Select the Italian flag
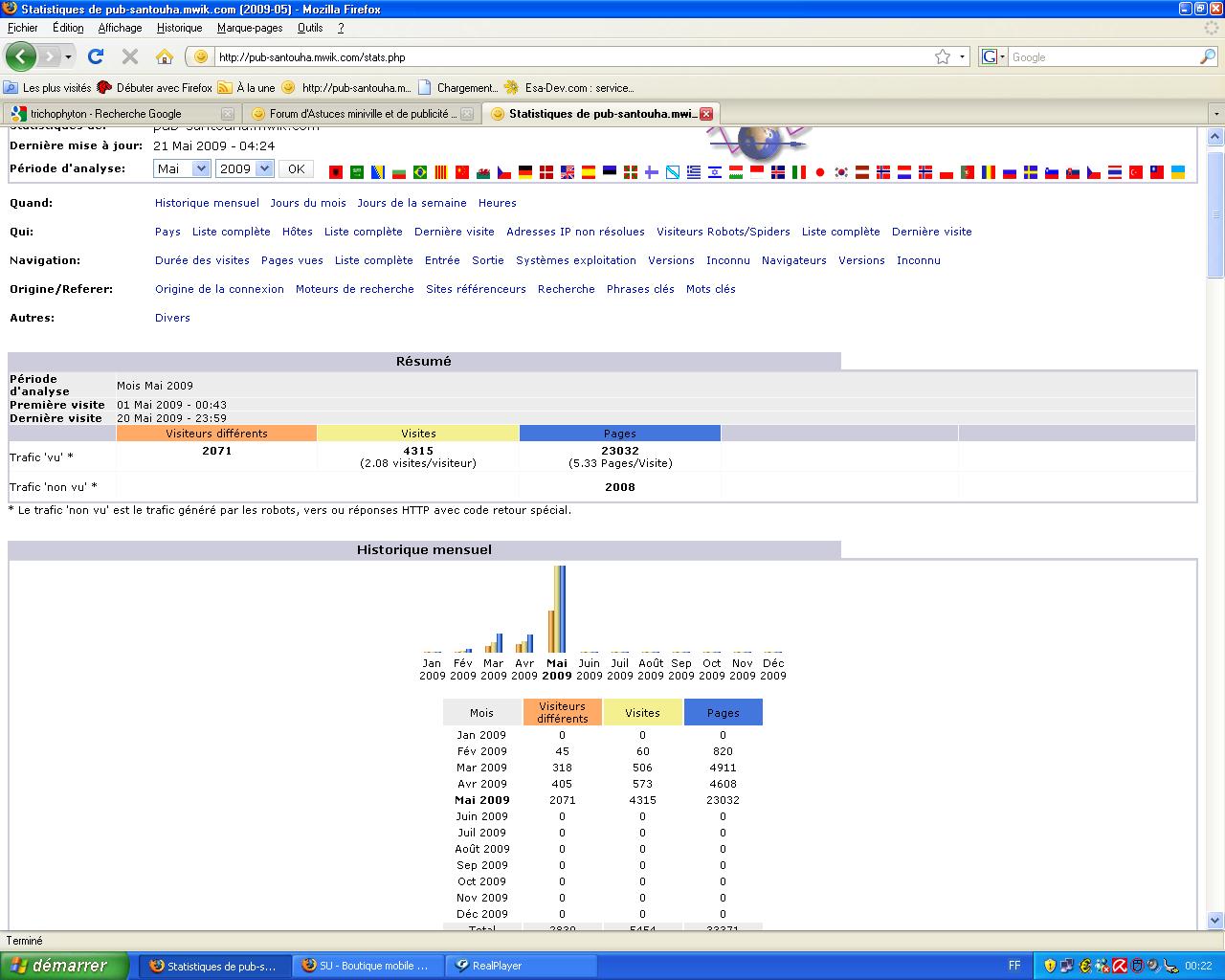 coord(799,172)
